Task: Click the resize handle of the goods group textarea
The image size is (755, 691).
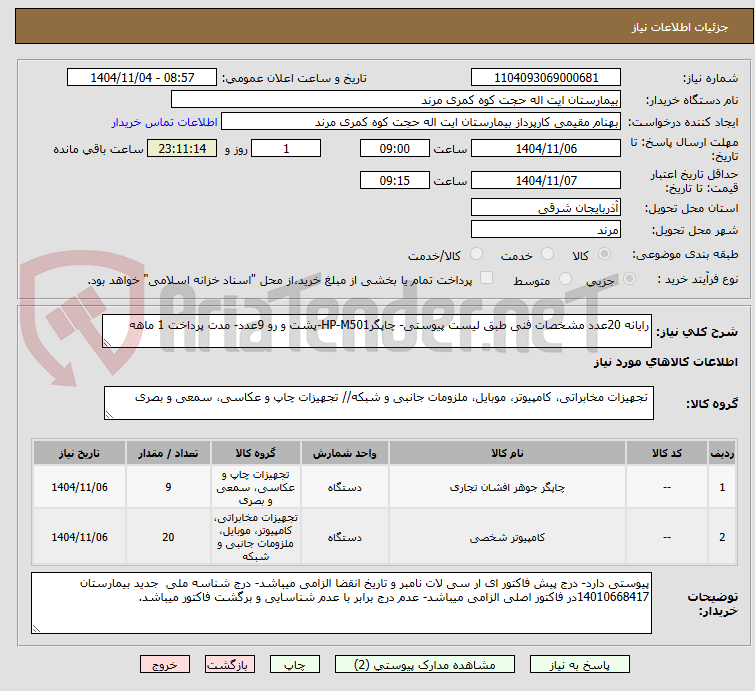Action: pyautogui.click(x=109, y=415)
